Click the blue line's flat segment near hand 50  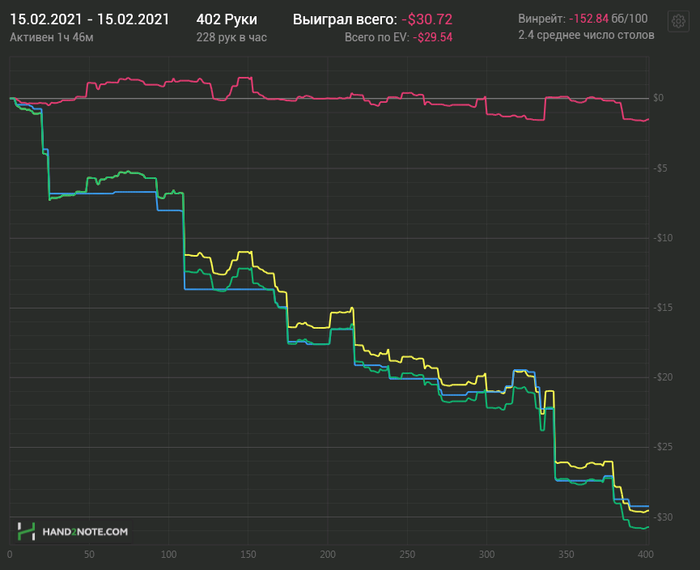pyautogui.click(x=89, y=193)
